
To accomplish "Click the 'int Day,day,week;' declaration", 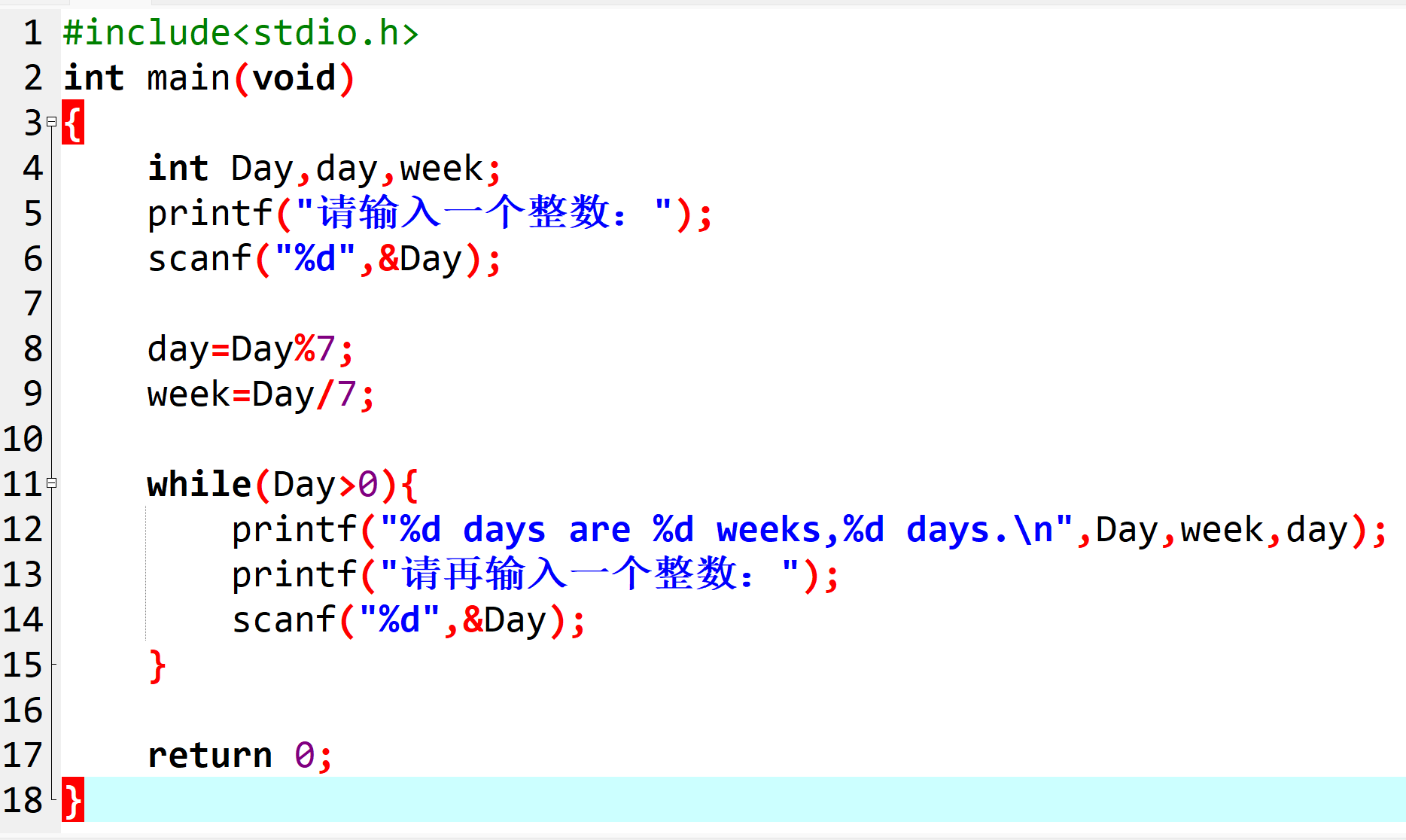I will pyautogui.click(x=324, y=169).
